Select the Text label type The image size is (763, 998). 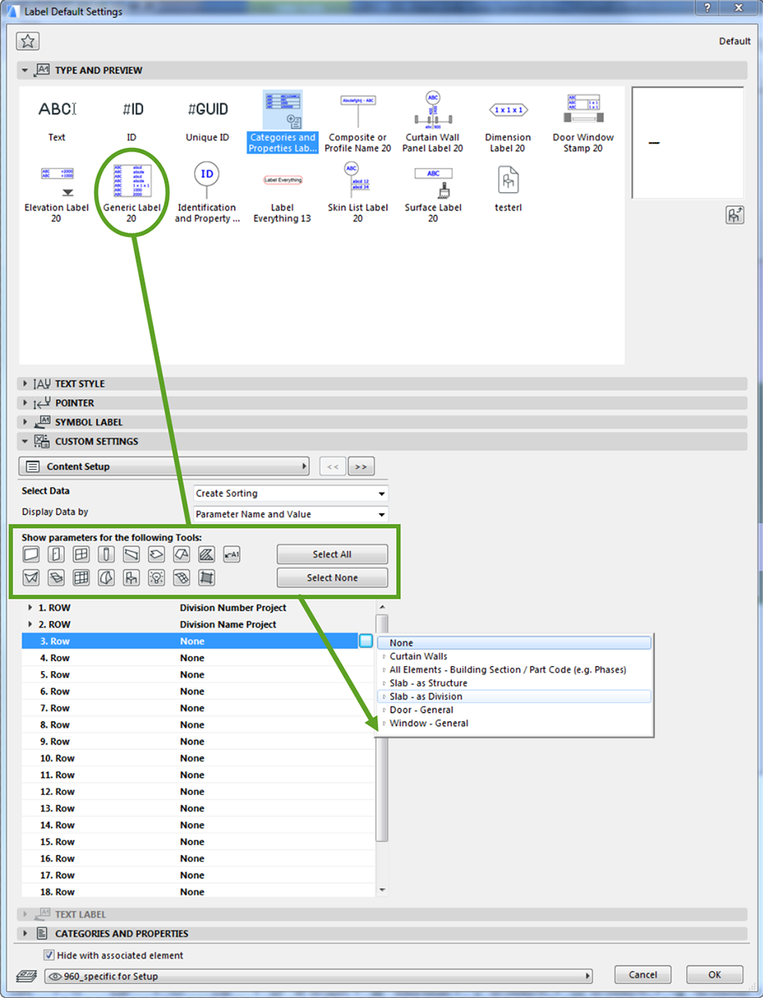pyautogui.click(x=57, y=119)
